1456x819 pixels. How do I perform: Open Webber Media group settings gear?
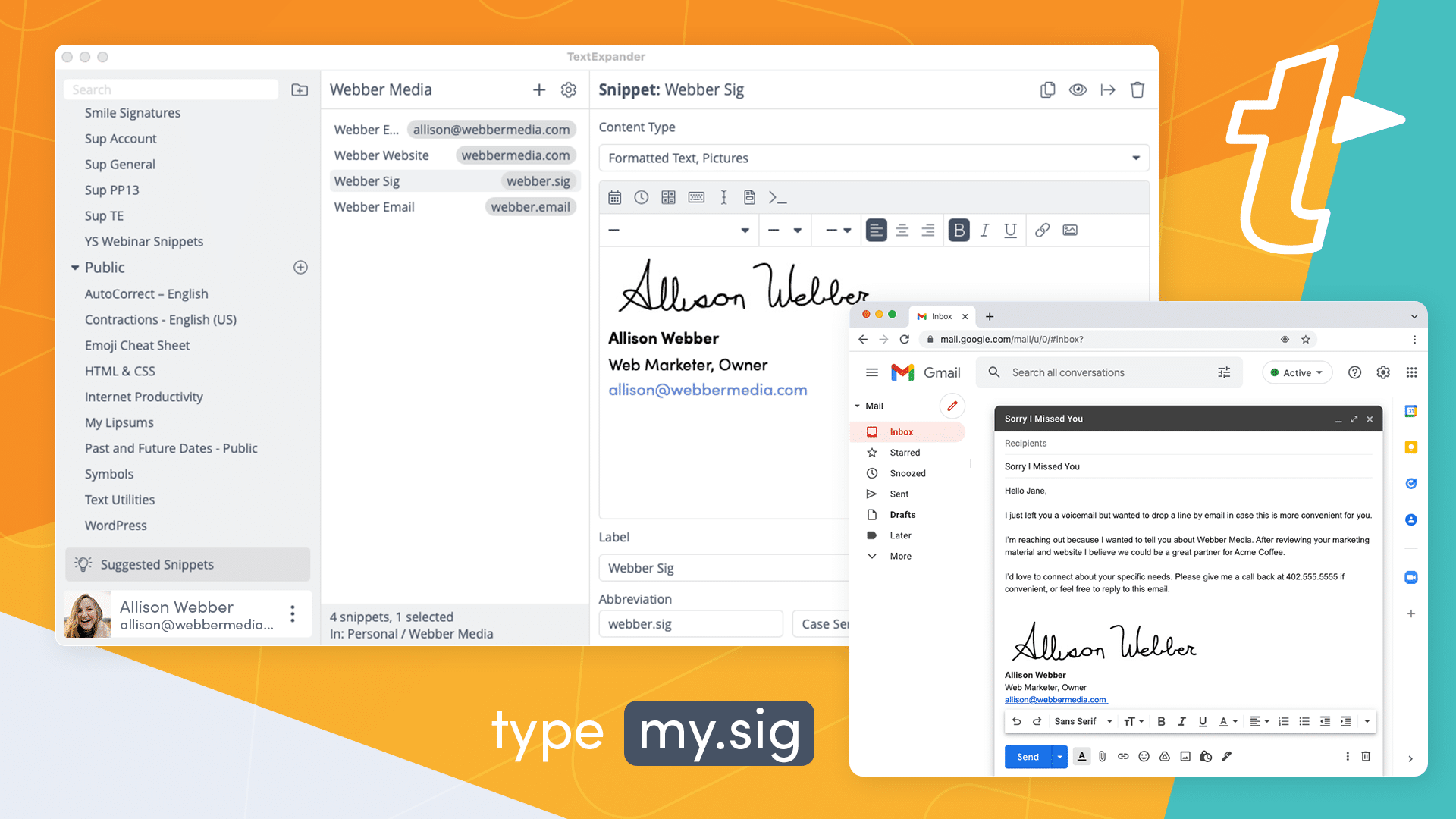coord(569,90)
